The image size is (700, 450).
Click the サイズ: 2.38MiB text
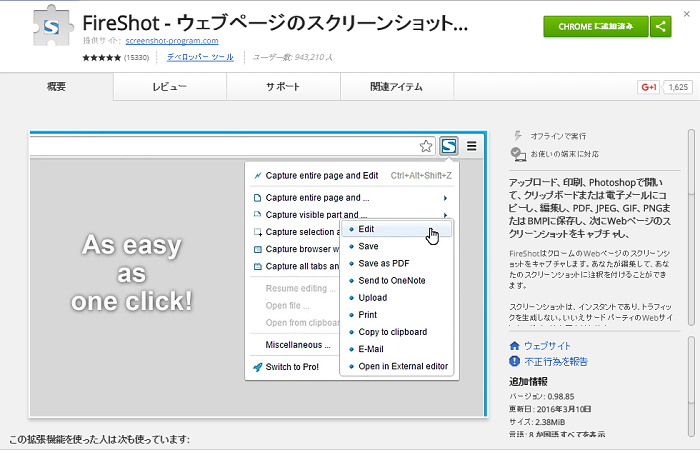[537, 422]
